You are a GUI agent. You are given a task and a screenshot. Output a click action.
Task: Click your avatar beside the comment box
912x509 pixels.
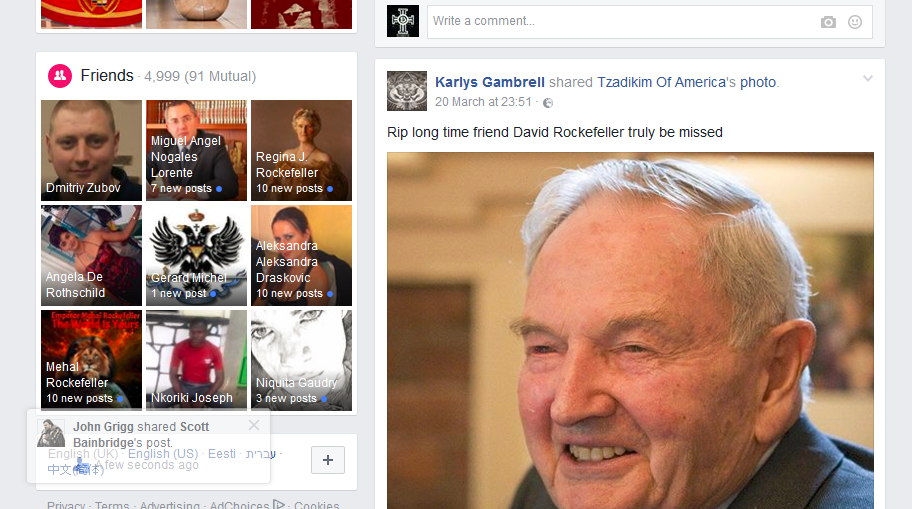coord(403,21)
